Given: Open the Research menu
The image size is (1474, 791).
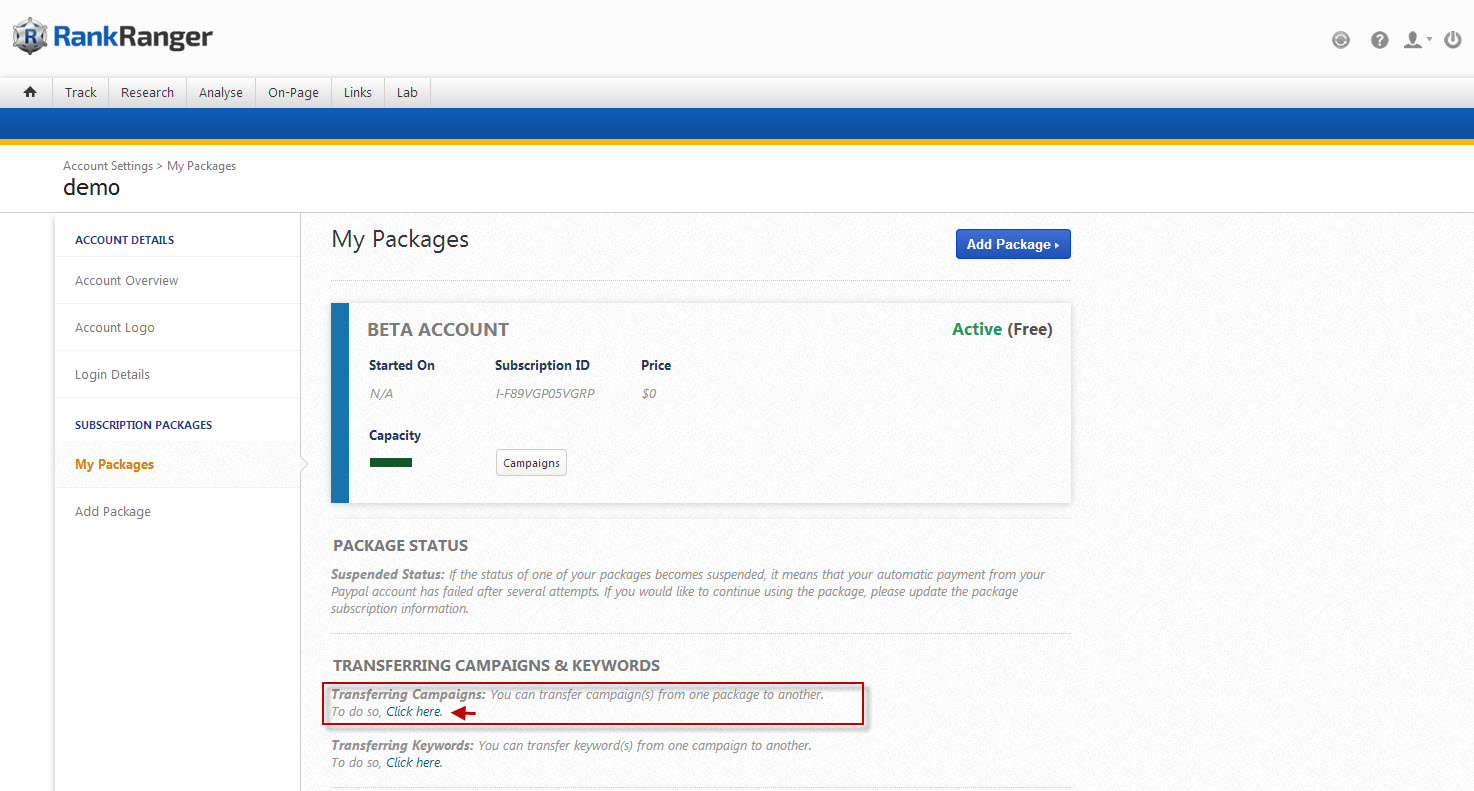Looking at the screenshot, I should 147,92.
